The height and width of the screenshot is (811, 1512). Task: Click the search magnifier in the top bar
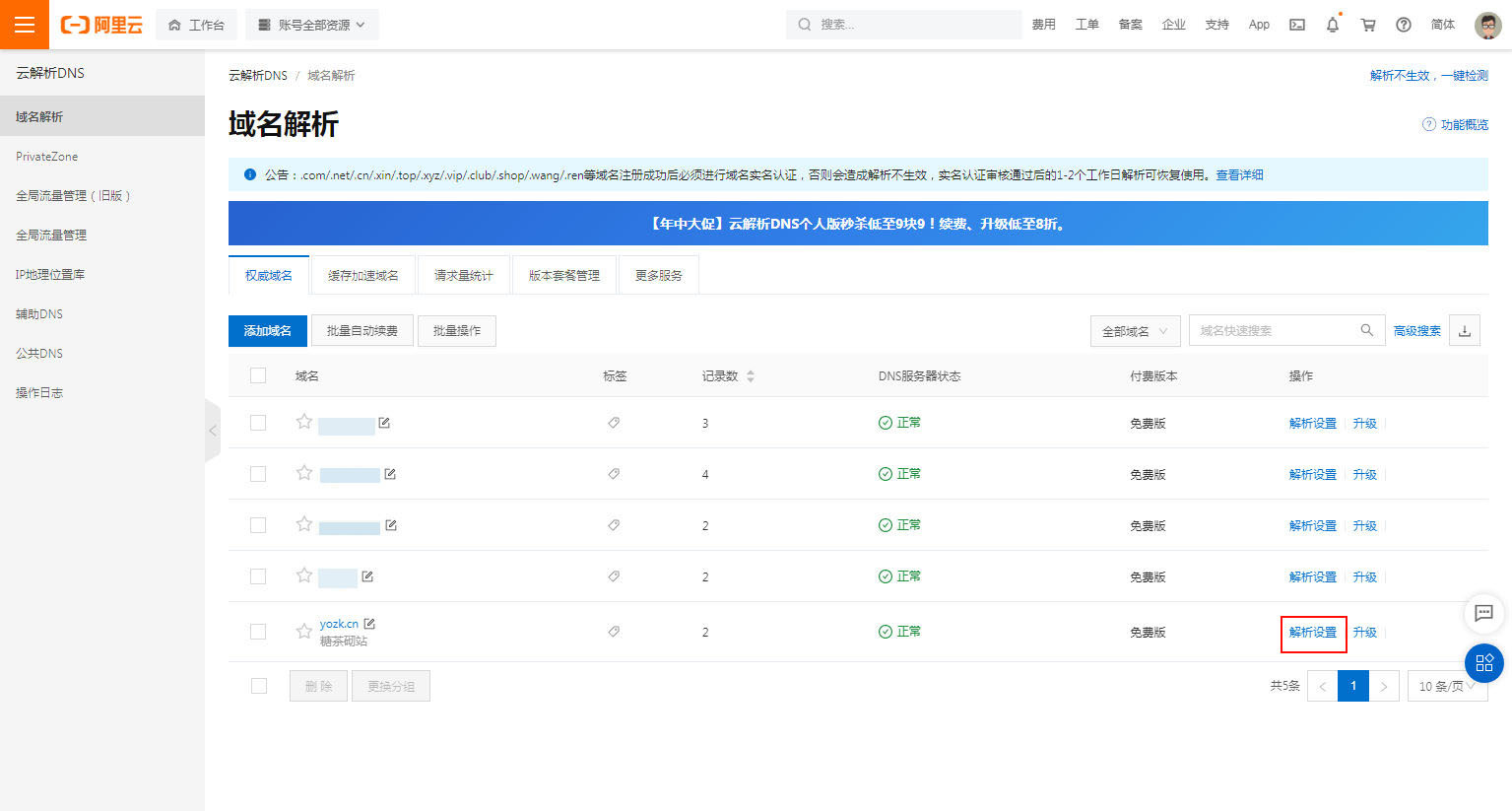pos(804,24)
